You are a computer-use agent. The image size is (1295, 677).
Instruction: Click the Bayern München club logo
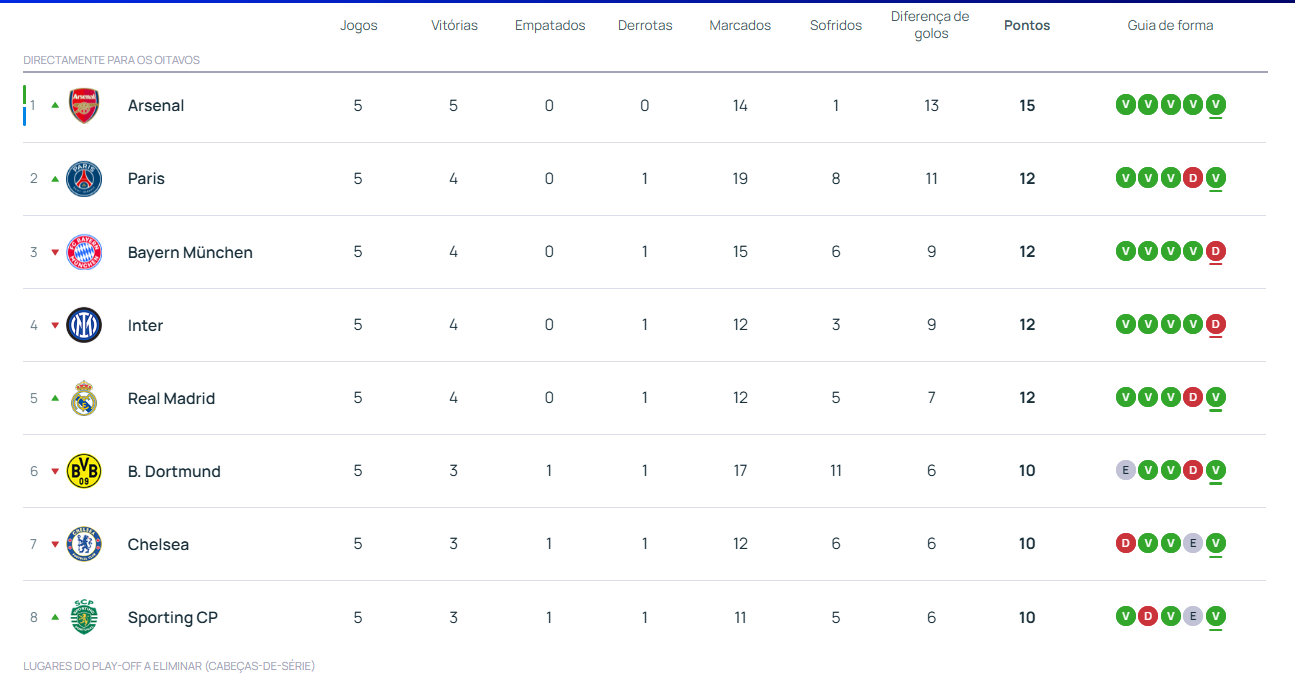84,252
